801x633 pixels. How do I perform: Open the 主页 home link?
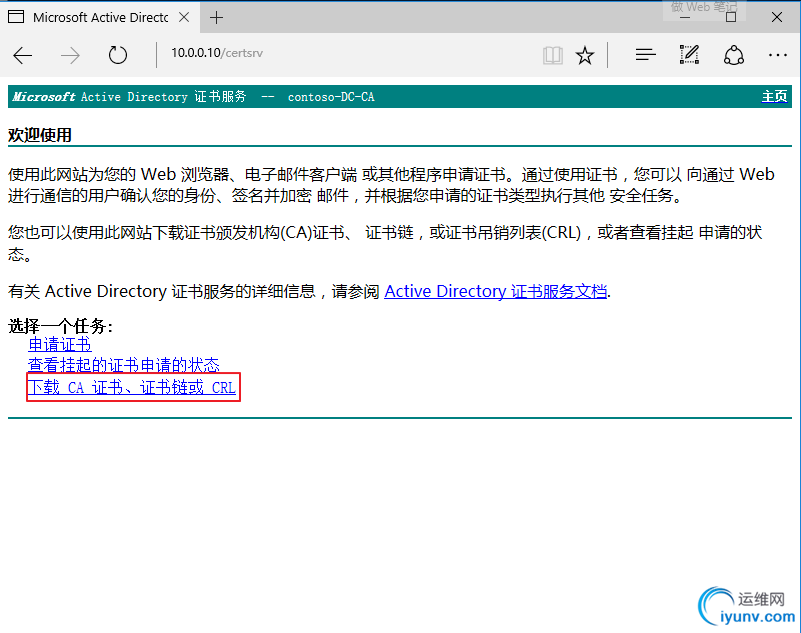pyautogui.click(x=774, y=96)
